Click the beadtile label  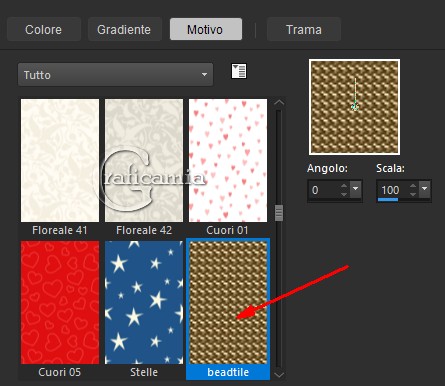(228, 372)
